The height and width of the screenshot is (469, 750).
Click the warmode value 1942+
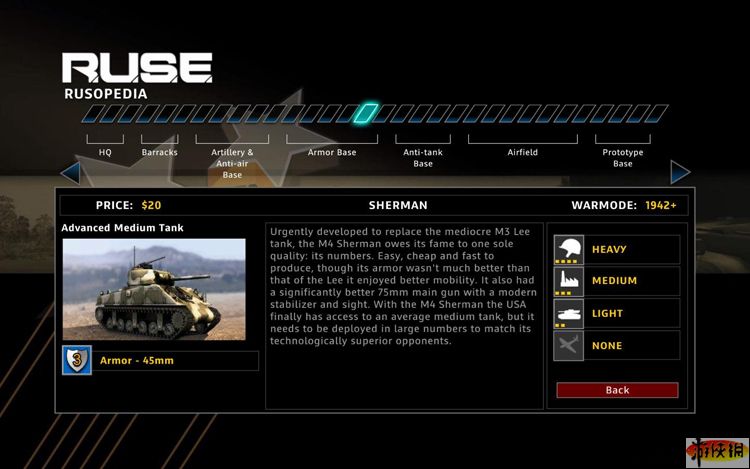point(661,206)
